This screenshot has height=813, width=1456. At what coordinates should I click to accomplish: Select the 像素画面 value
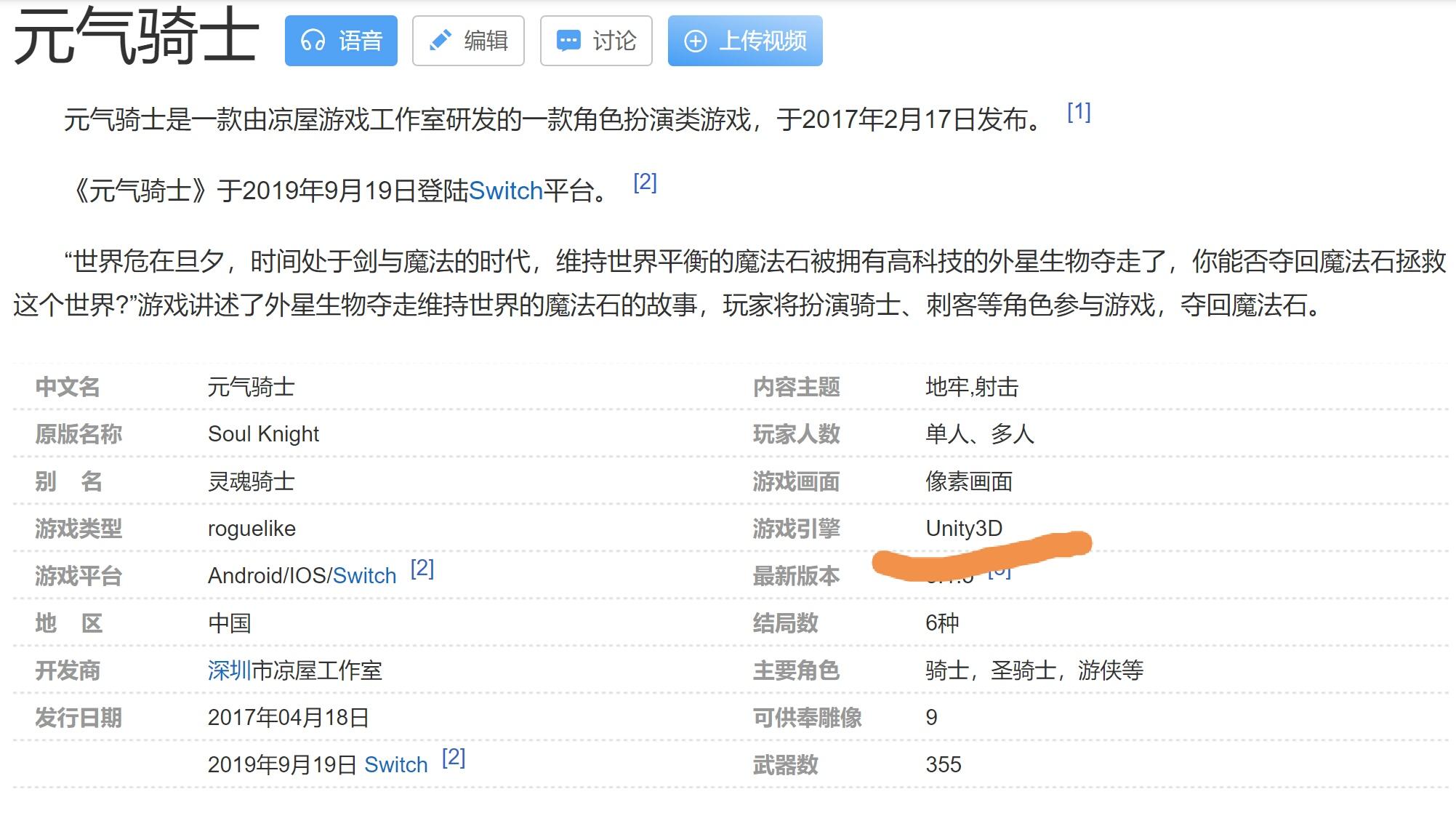point(968,481)
